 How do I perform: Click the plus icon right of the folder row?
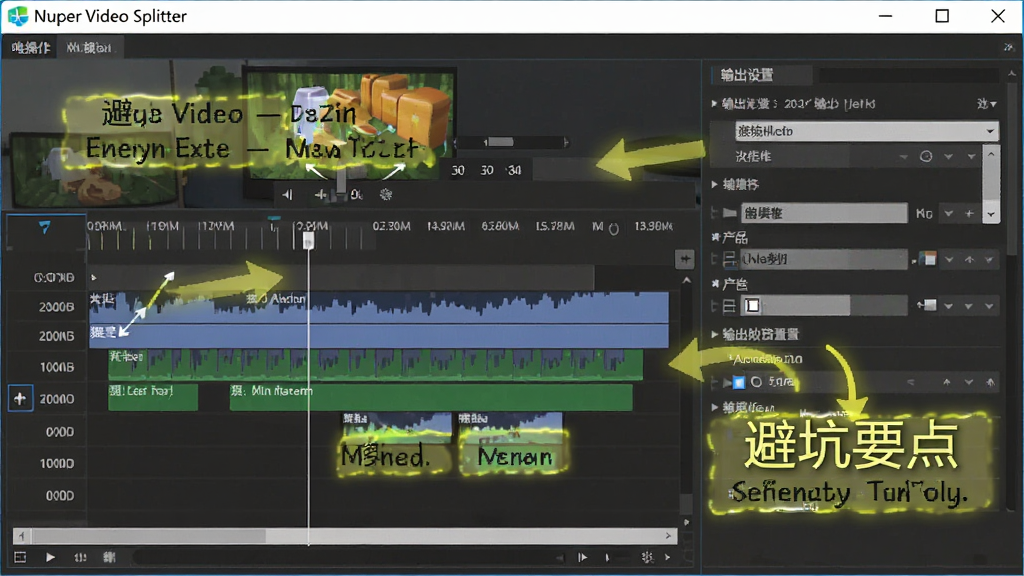969,214
